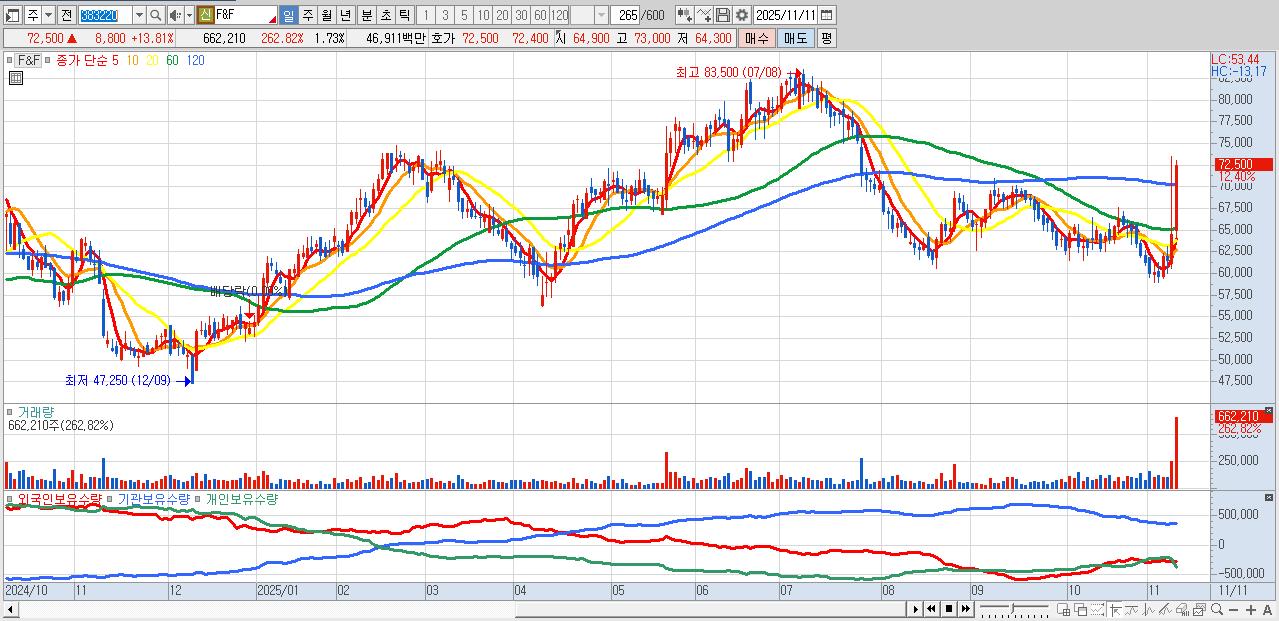Click the save diskette icon
1279x621 pixels.
pyautogui.click(x=723, y=15)
